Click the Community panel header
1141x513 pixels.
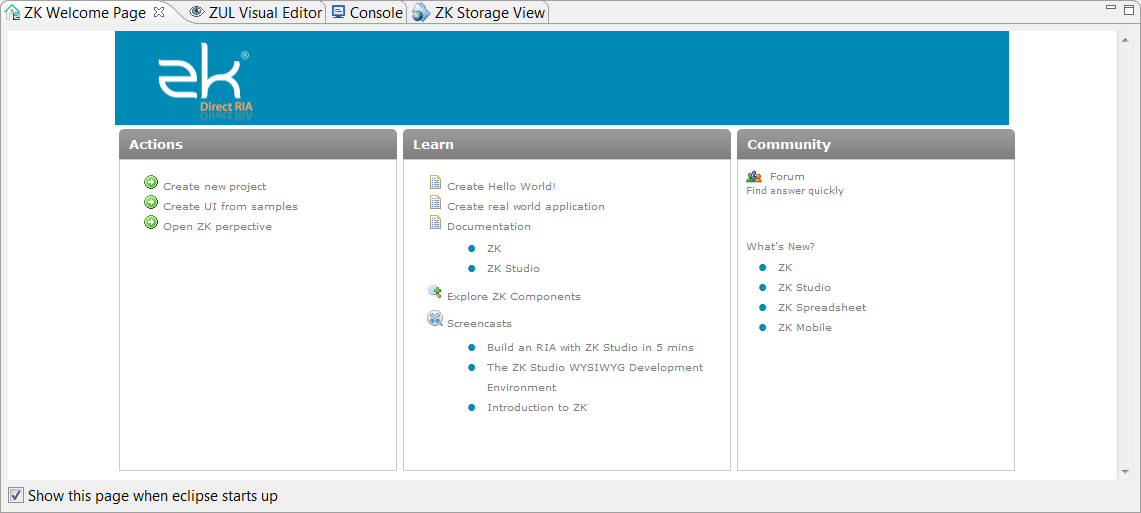point(875,144)
